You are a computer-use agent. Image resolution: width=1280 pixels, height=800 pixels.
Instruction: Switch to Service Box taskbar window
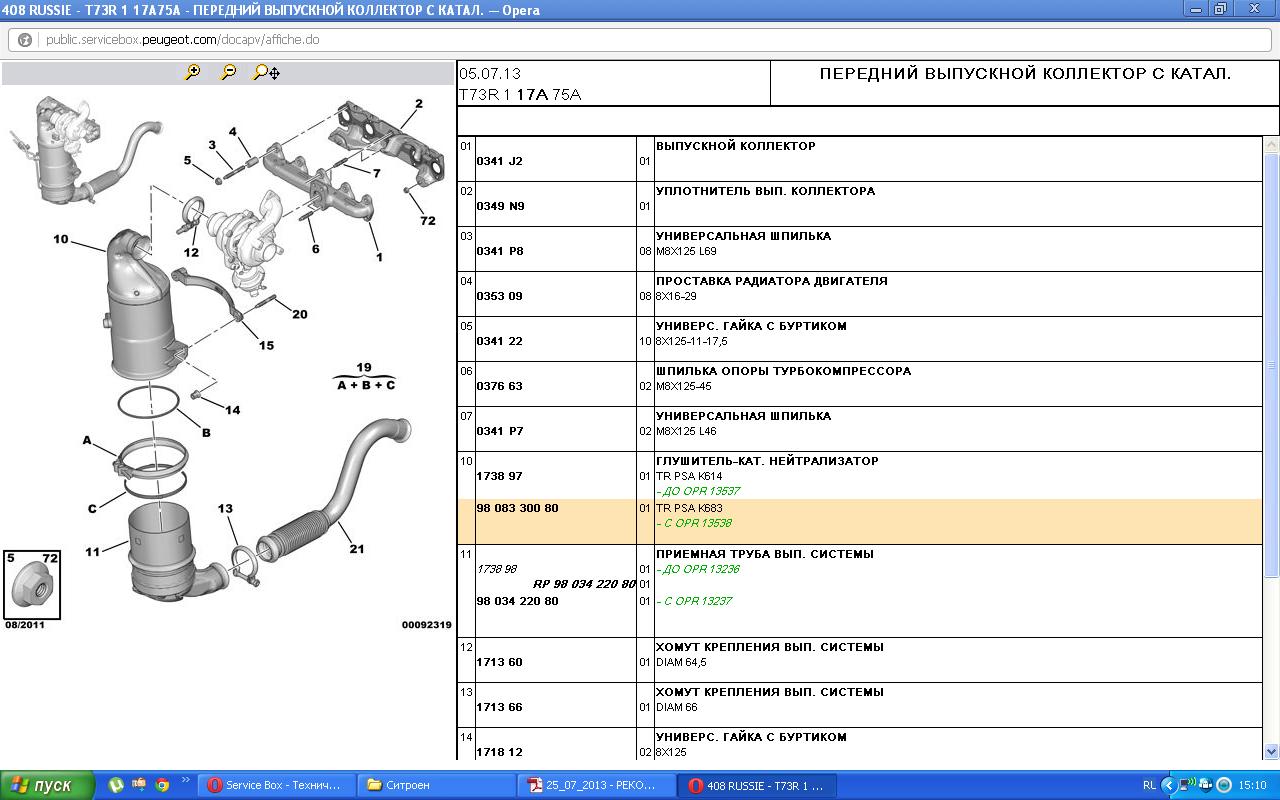[275, 785]
